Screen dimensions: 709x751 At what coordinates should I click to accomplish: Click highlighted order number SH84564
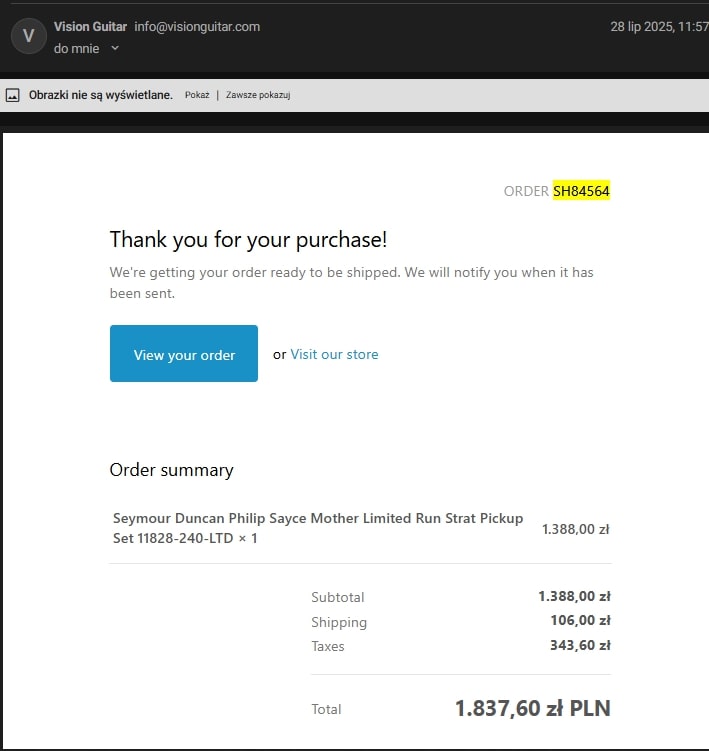pyautogui.click(x=581, y=191)
